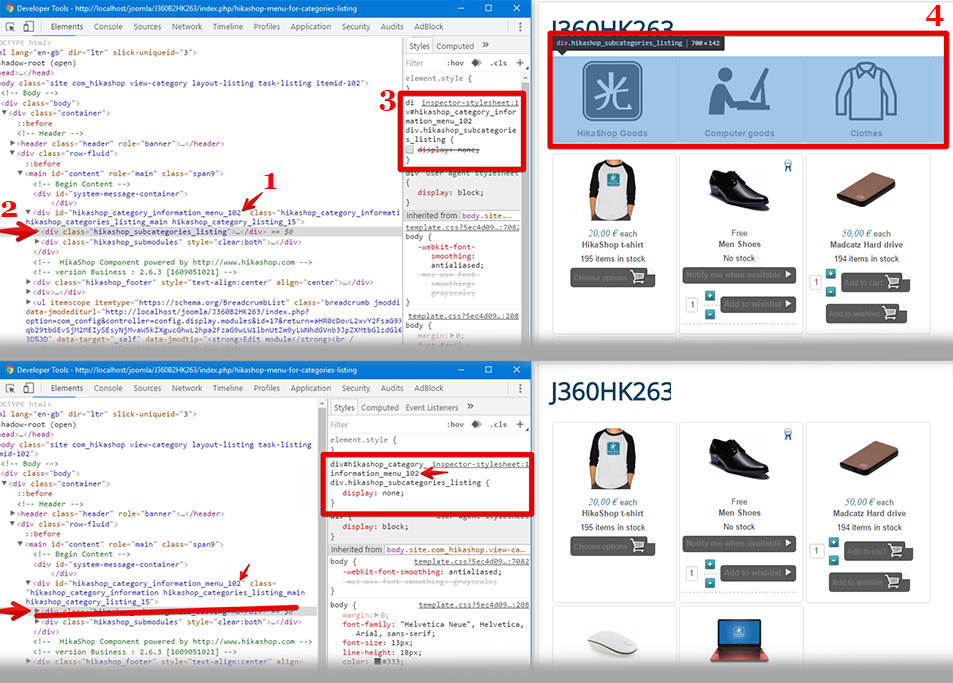
Task: Show more Styles tabs chevron in top DevTools
Action: tap(486, 45)
